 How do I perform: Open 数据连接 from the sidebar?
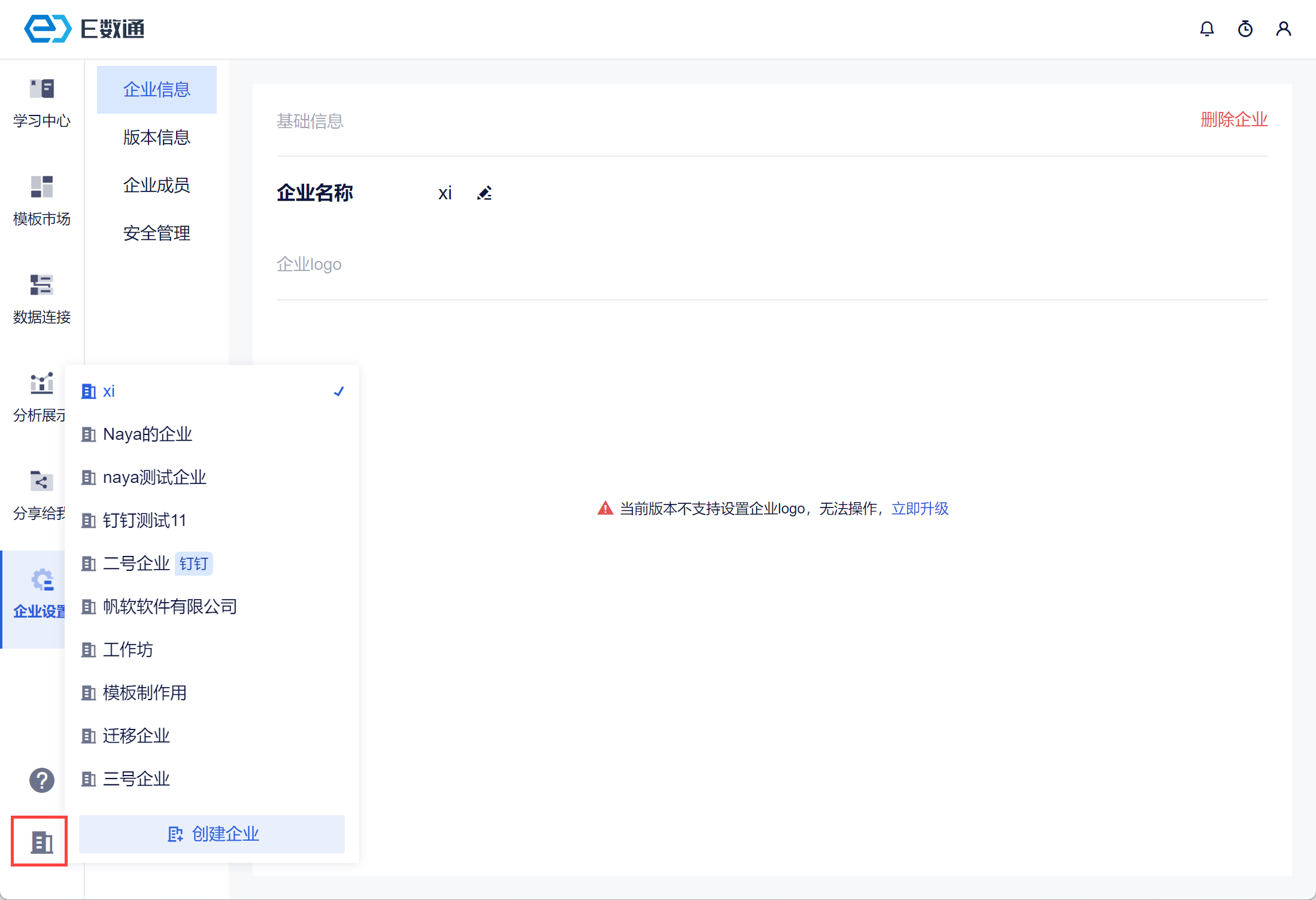(42, 299)
